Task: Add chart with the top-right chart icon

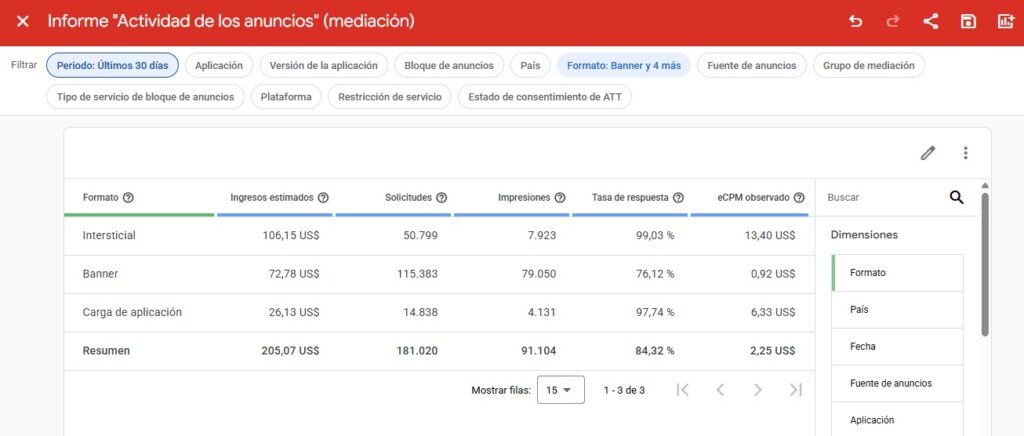Action: (x=1006, y=22)
